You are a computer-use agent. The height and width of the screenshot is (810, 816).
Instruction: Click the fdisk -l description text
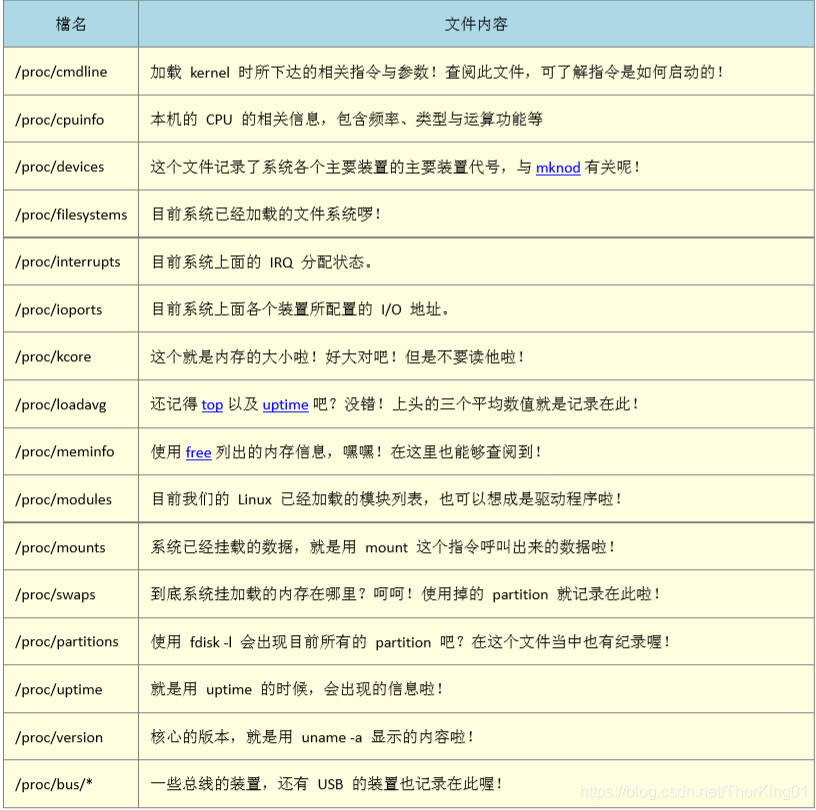pyautogui.click(x=410, y=642)
